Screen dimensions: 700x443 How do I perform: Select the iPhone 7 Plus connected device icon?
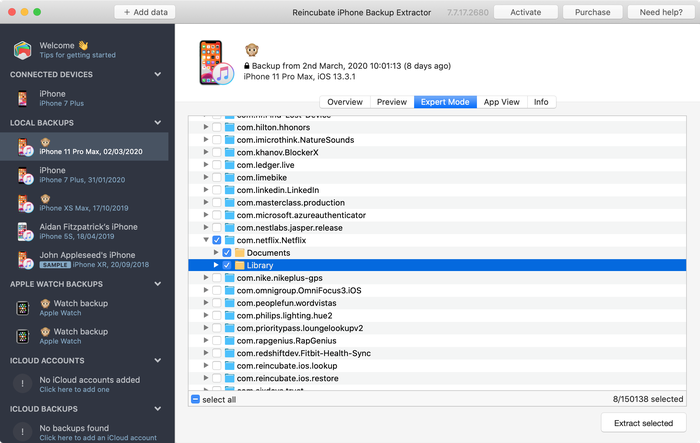pos(22,98)
